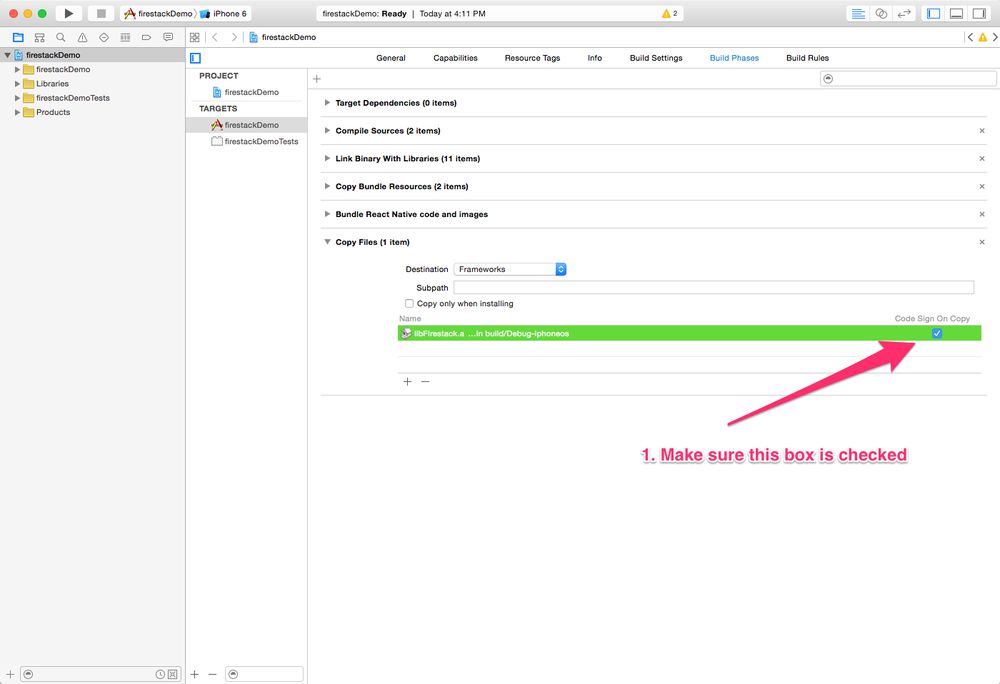The image size is (1000, 684).
Task: Switch to the standard editor view
Action: (x=858, y=13)
